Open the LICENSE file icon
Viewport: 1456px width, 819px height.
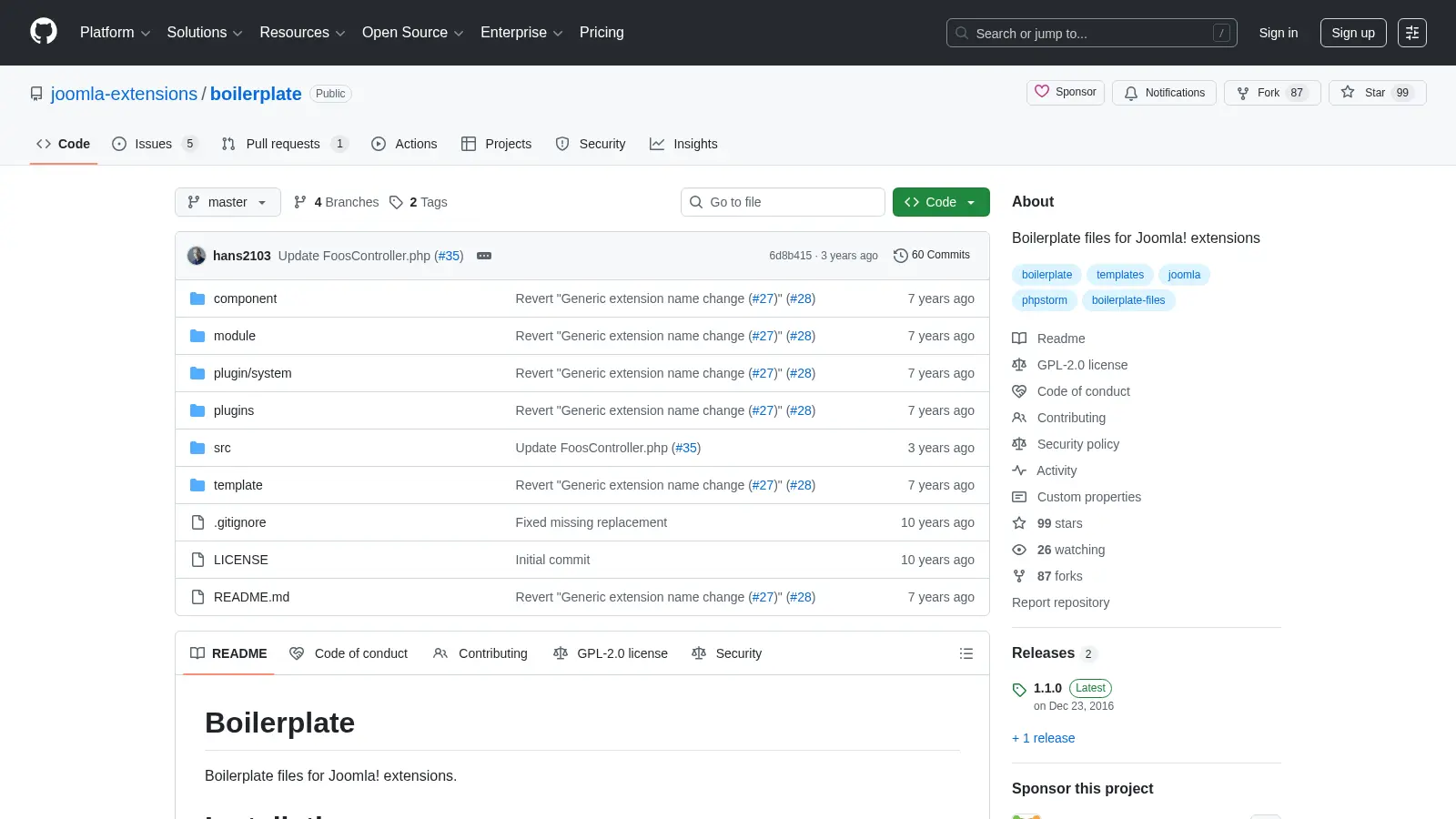tap(197, 560)
